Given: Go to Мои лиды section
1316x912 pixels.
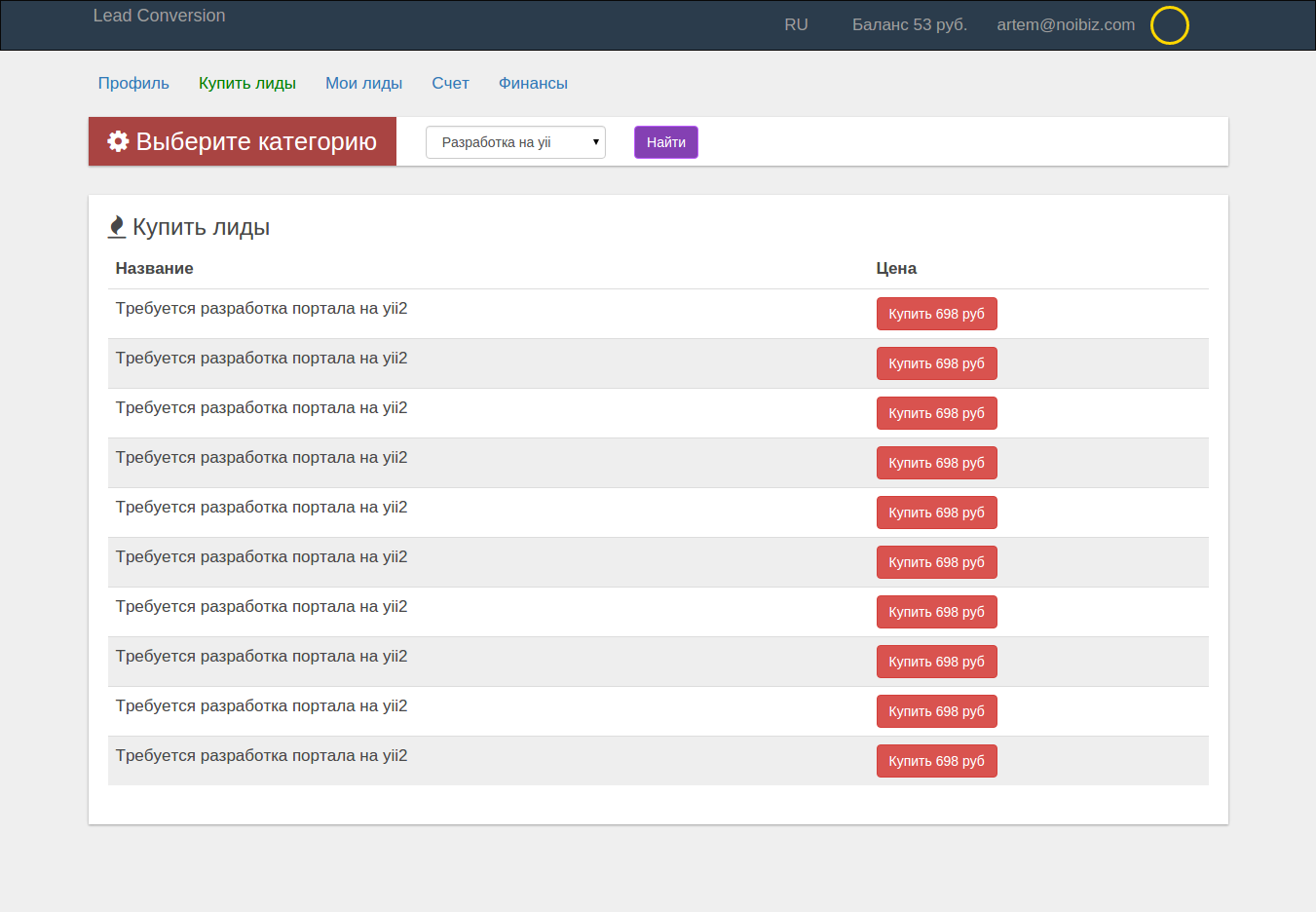Looking at the screenshot, I should (x=363, y=84).
